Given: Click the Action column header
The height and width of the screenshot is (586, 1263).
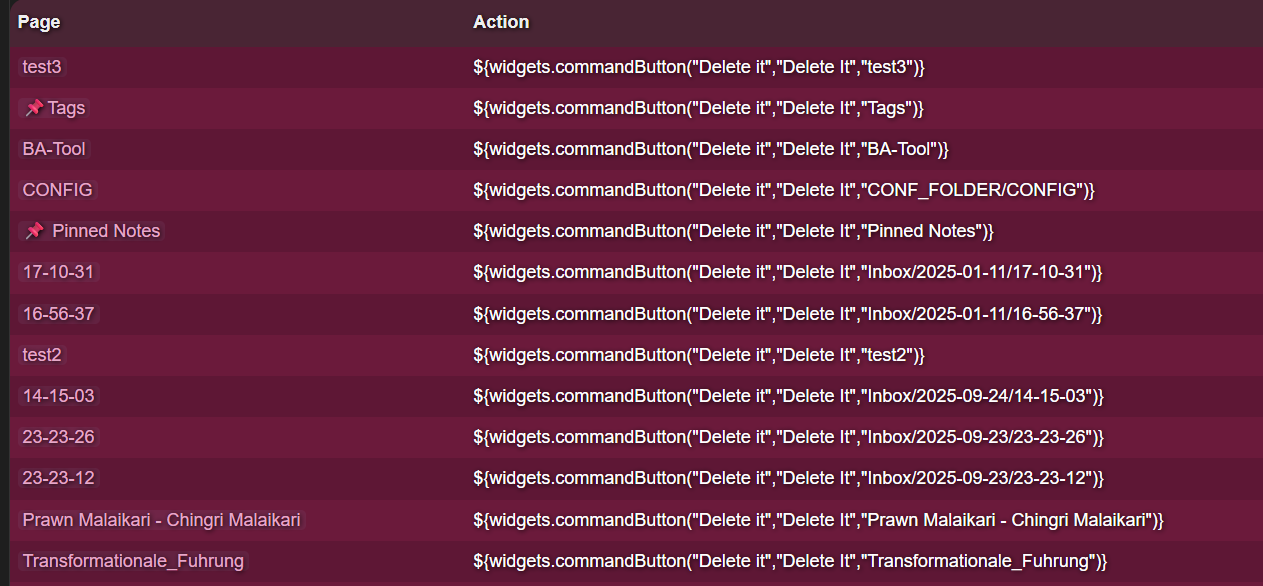Looking at the screenshot, I should (x=501, y=22).
